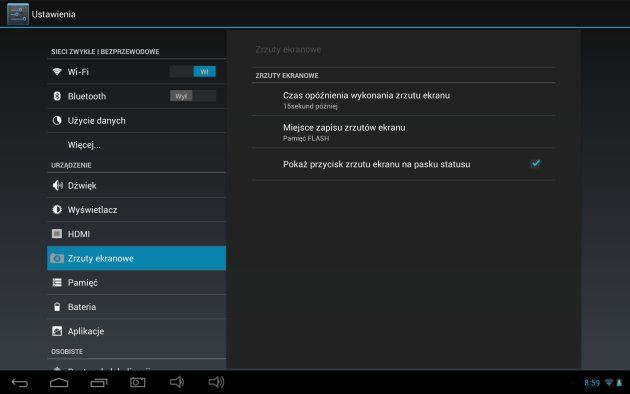This screenshot has width=630, height=394.
Task: Open Wi-Fi settings from the sidebar label
Action: click(x=78, y=72)
